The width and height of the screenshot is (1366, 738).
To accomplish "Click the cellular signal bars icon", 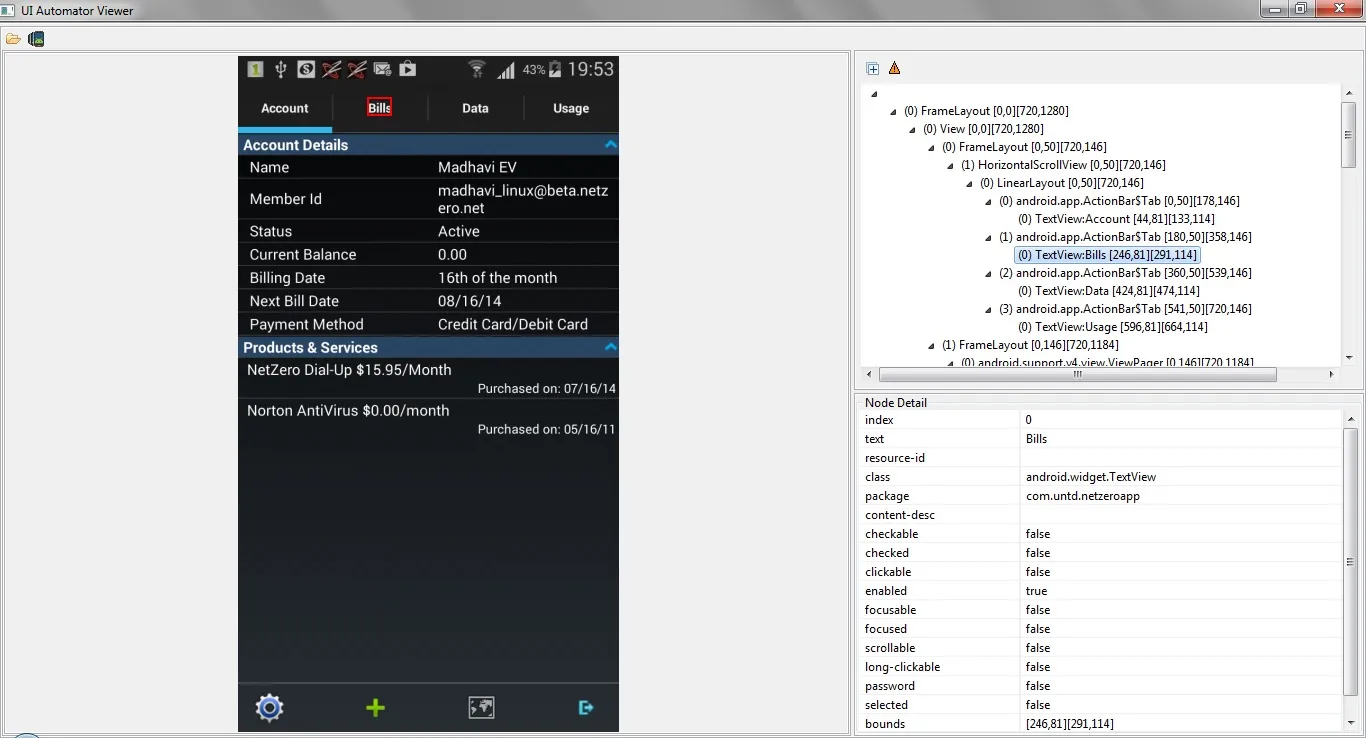I will click(x=506, y=70).
